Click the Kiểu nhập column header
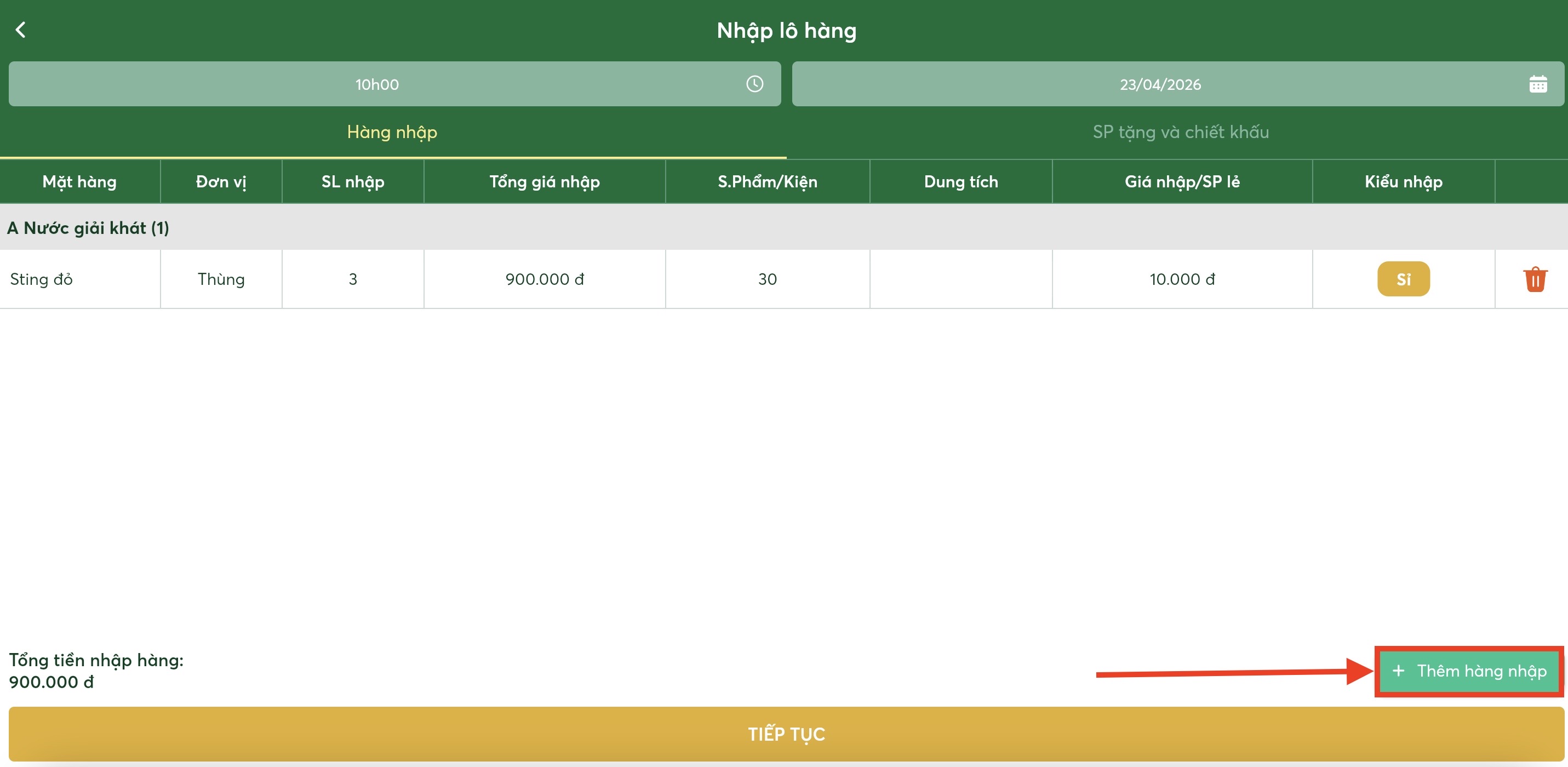The image size is (1568, 767). 1404,181
